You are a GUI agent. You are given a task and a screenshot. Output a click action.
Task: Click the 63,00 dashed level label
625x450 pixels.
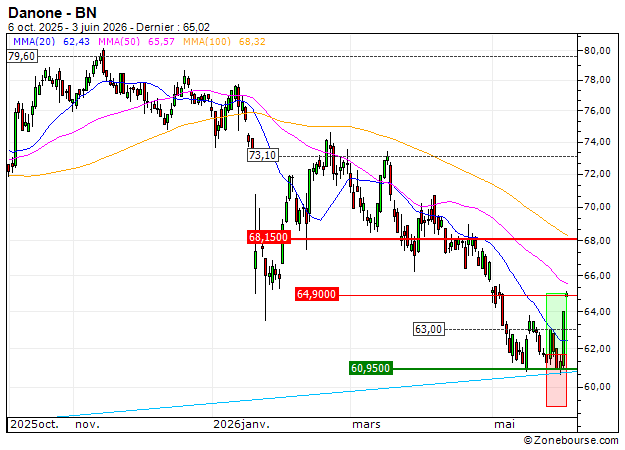[428, 329]
